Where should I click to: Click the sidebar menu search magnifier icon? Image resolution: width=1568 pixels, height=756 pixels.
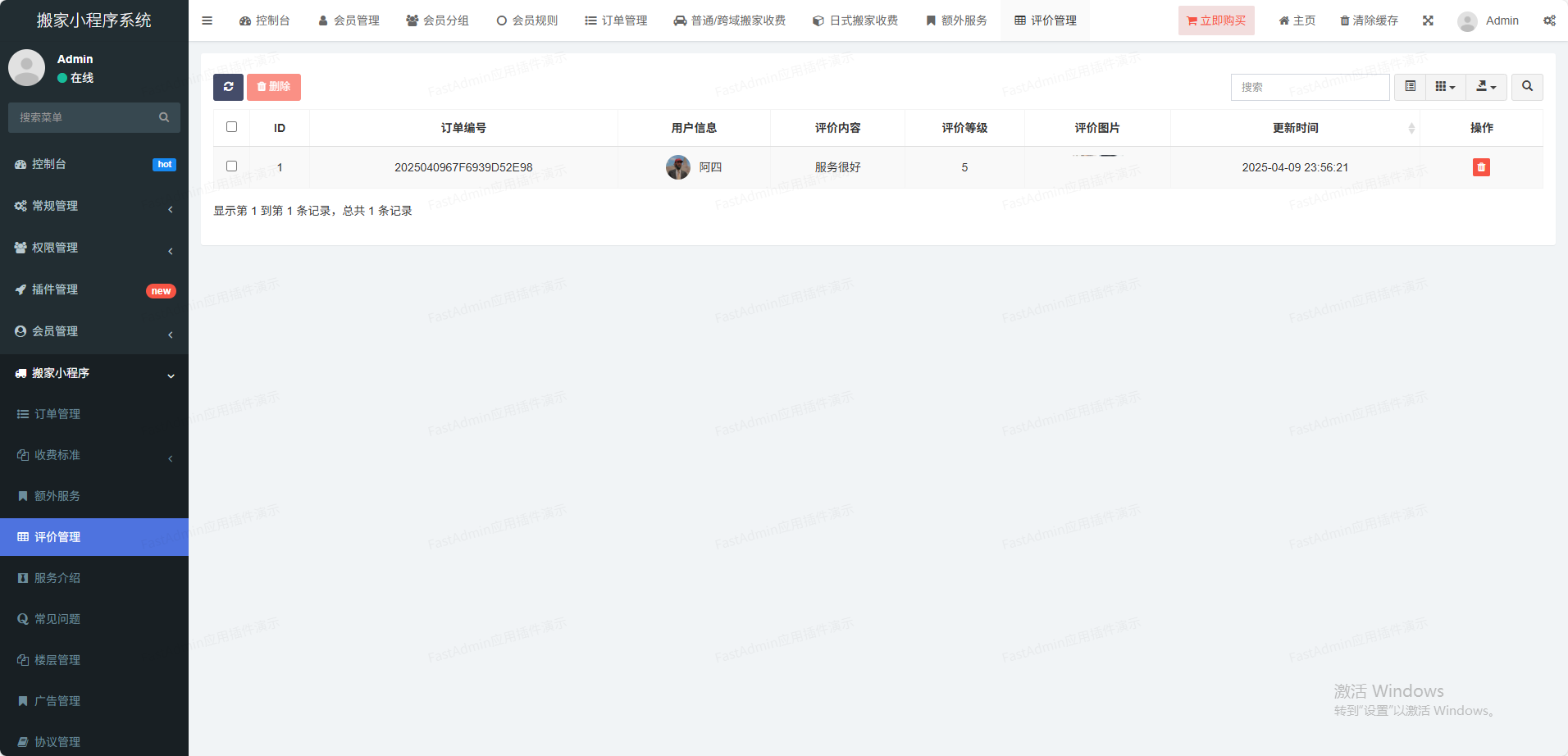[164, 117]
